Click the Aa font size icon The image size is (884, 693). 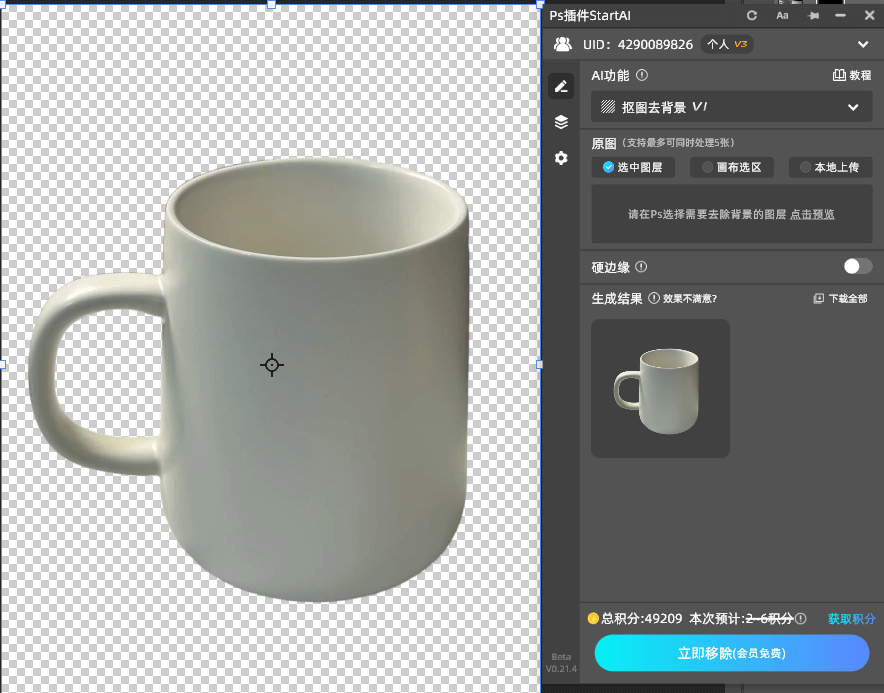pyautogui.click(x=782, y=15)
